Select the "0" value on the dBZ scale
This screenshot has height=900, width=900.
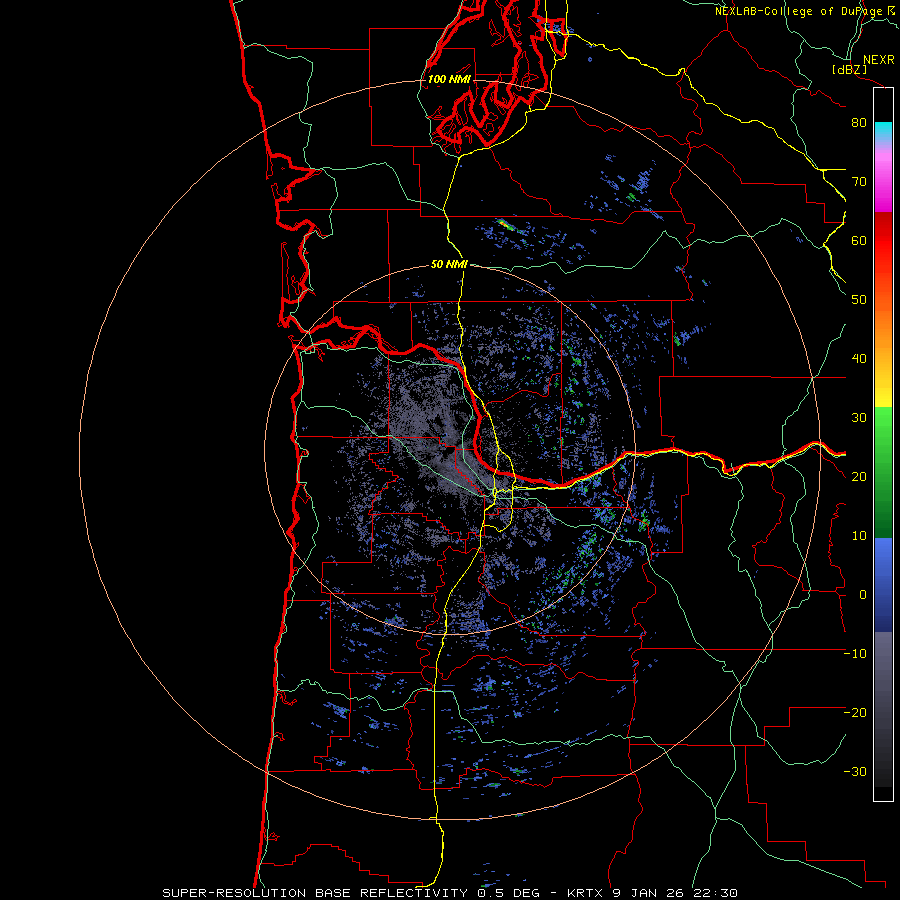[x=863, y=595]
